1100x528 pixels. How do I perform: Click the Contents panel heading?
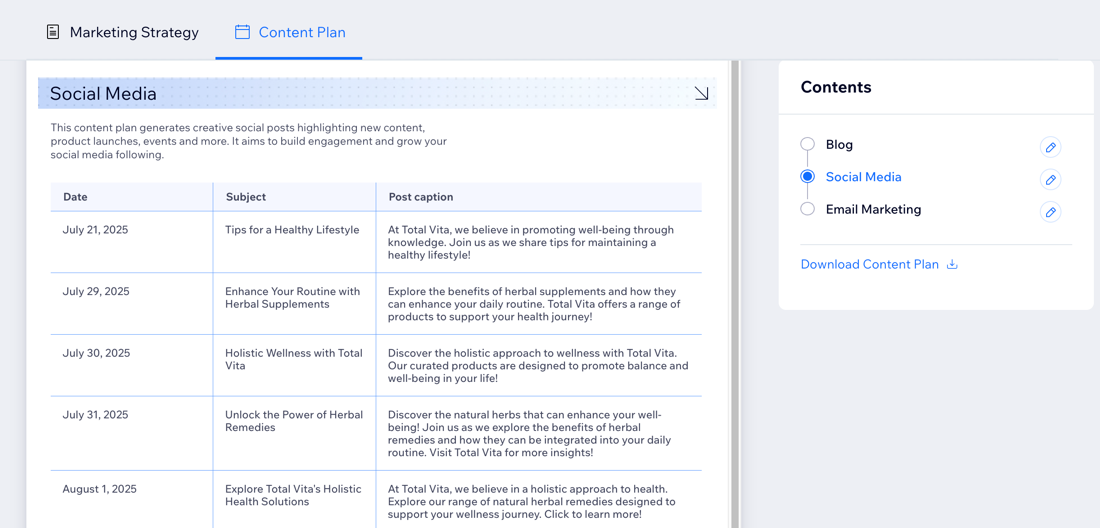tap(836, 87)
